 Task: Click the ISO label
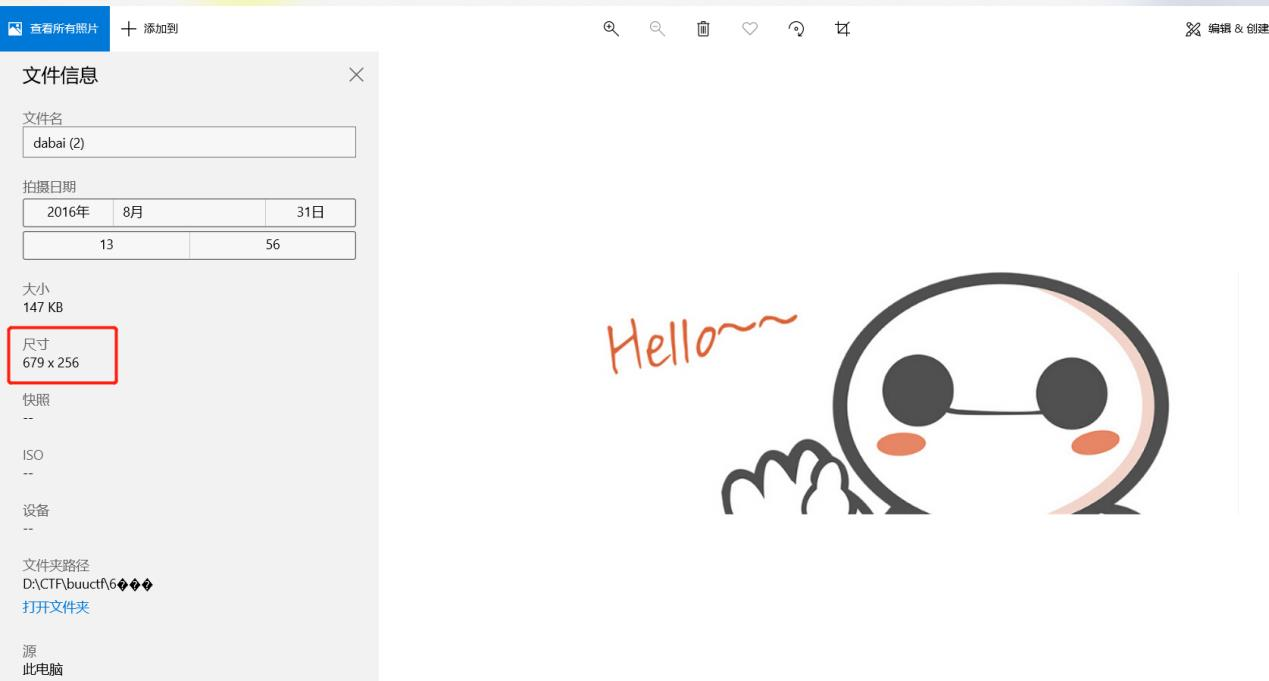(33, 455)
